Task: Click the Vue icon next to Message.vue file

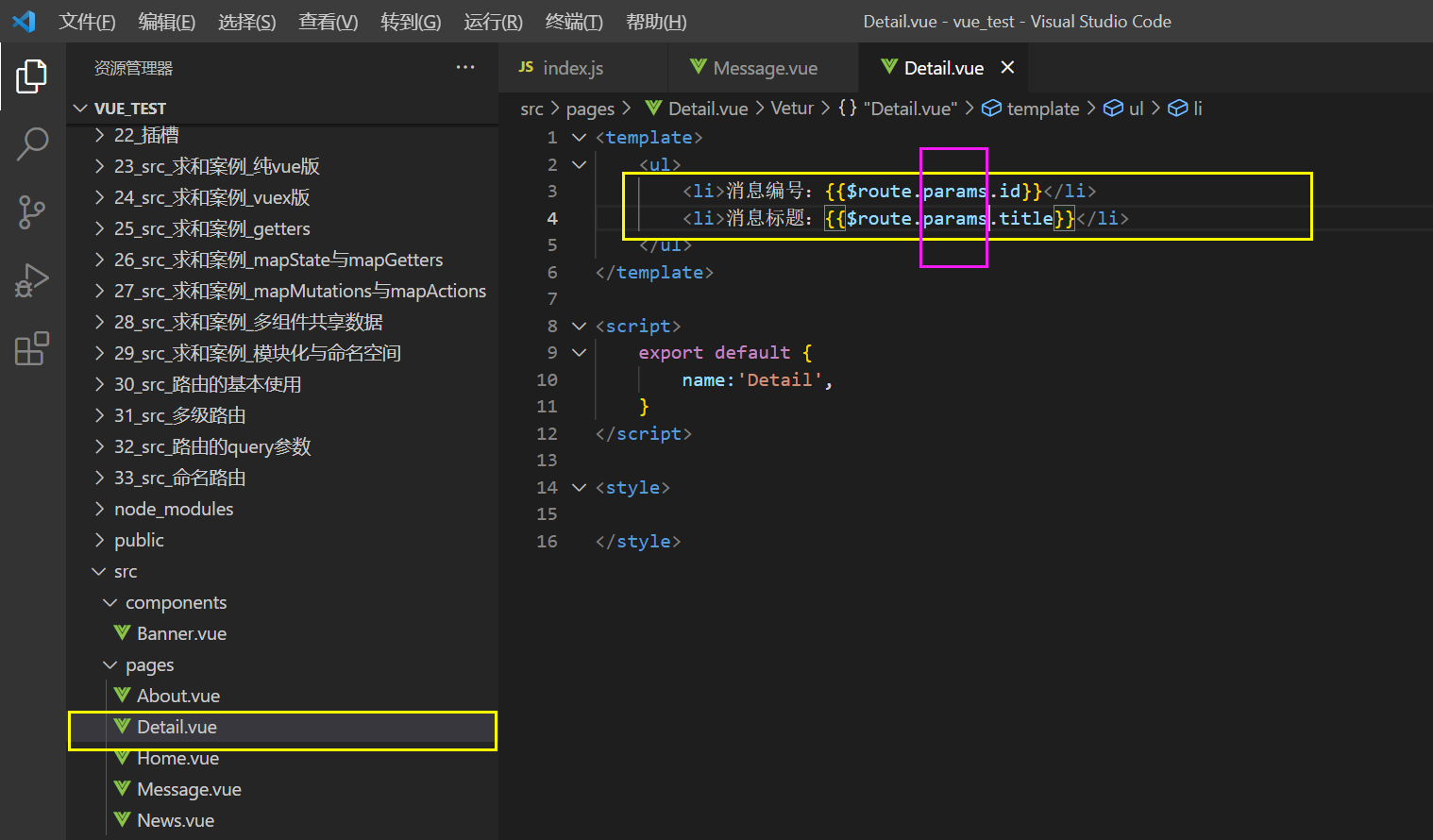Action: tap(122, 788)
